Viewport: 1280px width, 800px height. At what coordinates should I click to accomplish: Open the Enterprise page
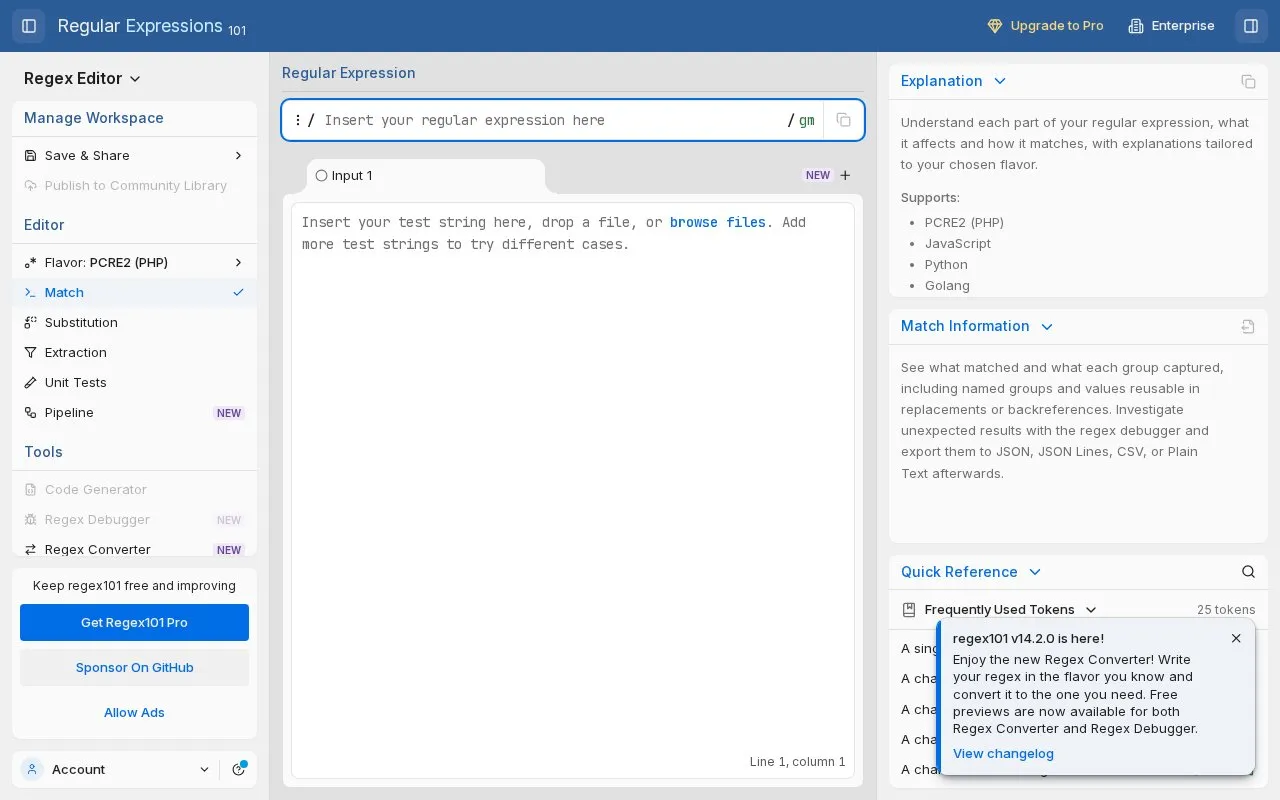coord(1171,26)
